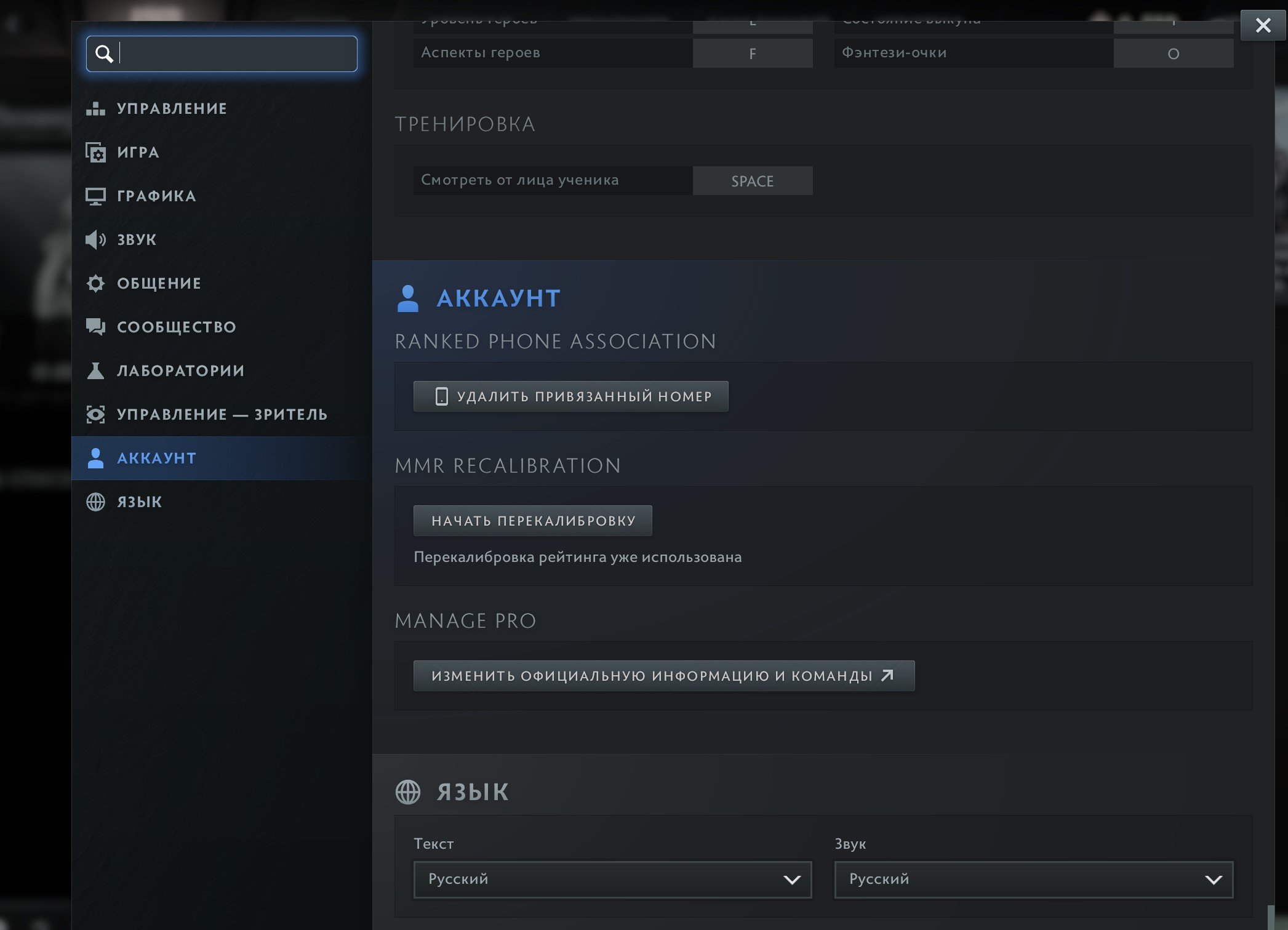Click the Язык globe icon in the sidebar
Screen dimensions: 1288x930
pyautogui.click(x=95, y=502)
